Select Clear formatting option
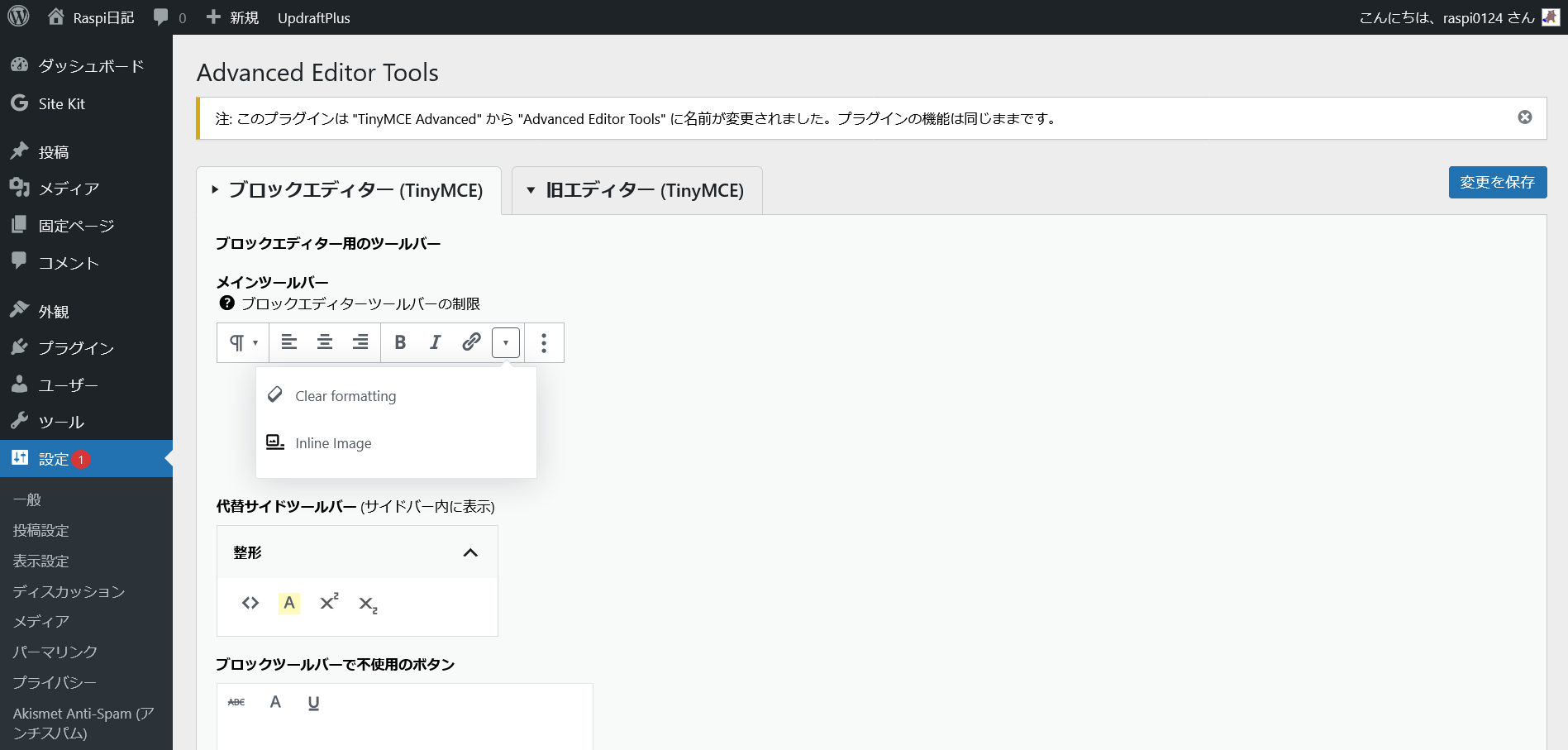 [396, 396]
